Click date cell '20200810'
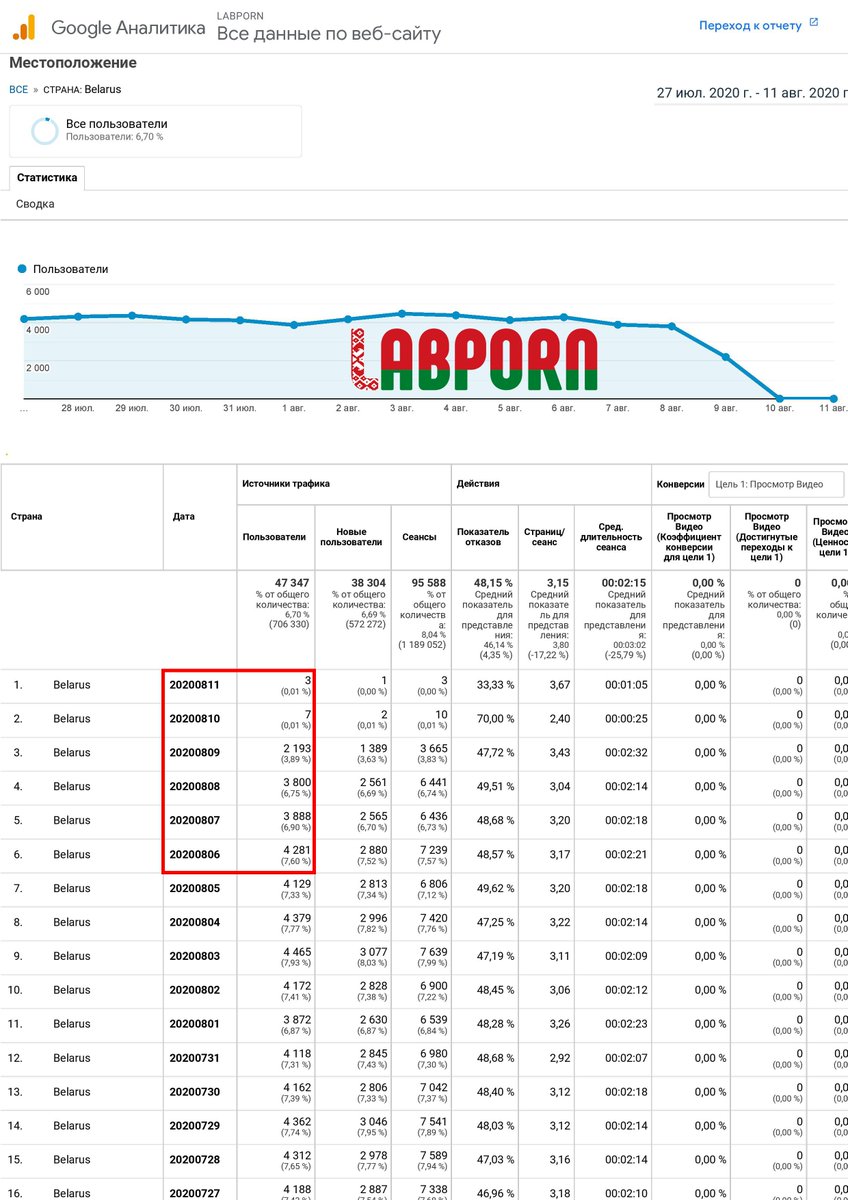The width and height of the screenshot is (848, 1200). click(x=194, y=719)
